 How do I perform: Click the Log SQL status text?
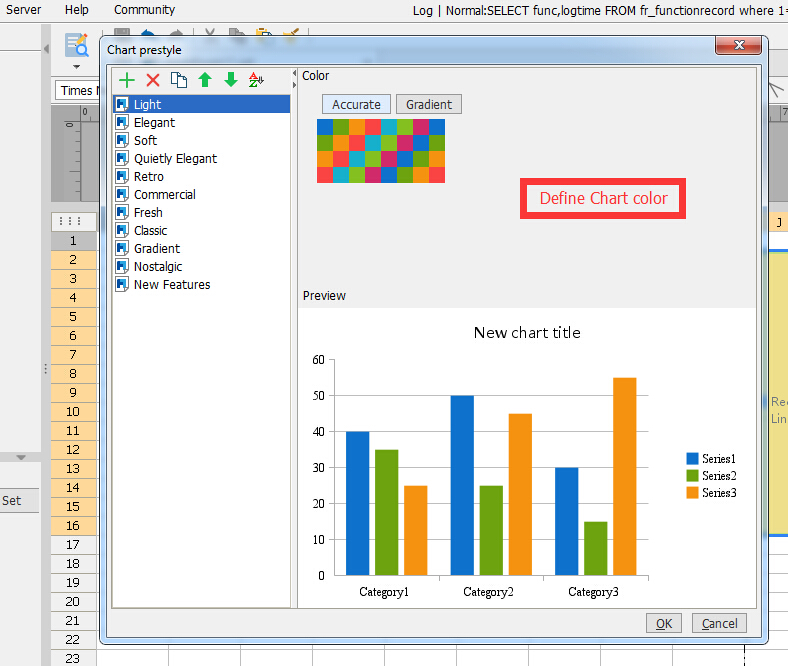[x=600, y=10]
